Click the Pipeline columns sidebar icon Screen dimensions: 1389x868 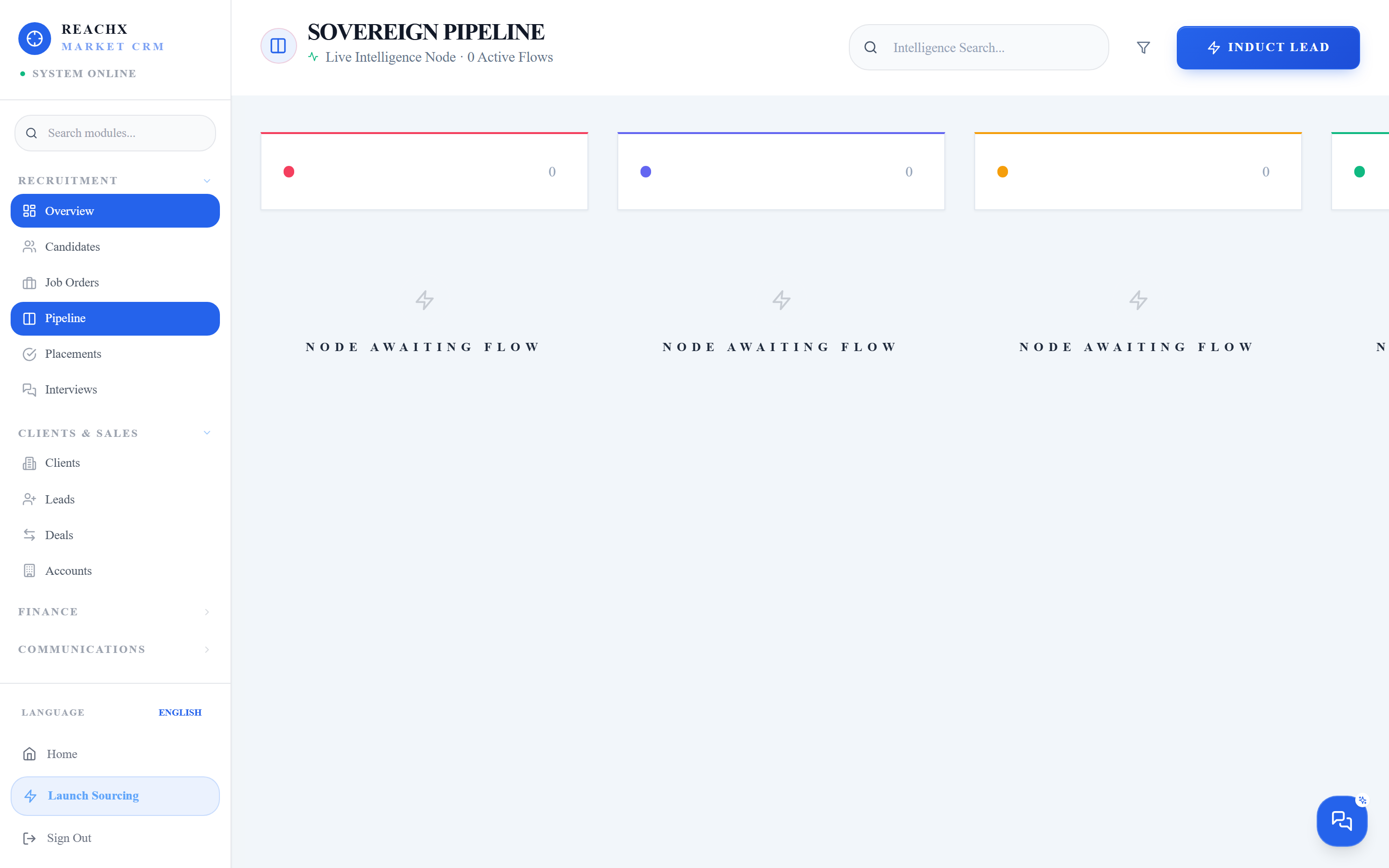29,319
